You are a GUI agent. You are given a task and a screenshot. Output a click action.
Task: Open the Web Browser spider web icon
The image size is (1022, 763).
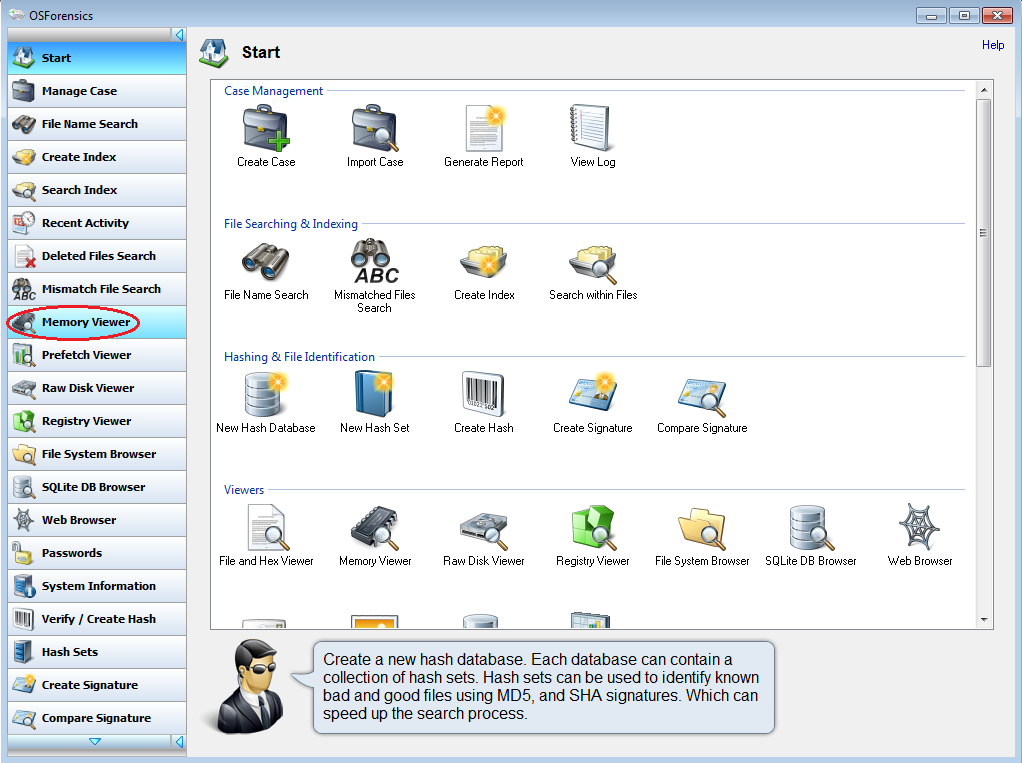tap(920, 527)
